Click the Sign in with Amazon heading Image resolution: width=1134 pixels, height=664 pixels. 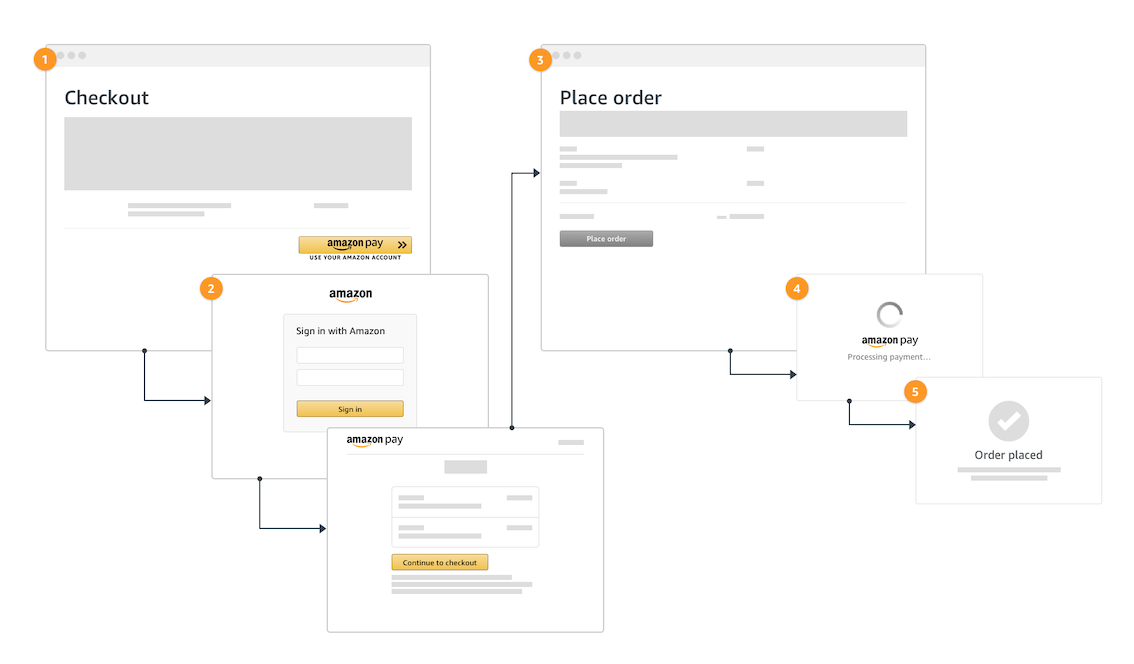[340, 330]
